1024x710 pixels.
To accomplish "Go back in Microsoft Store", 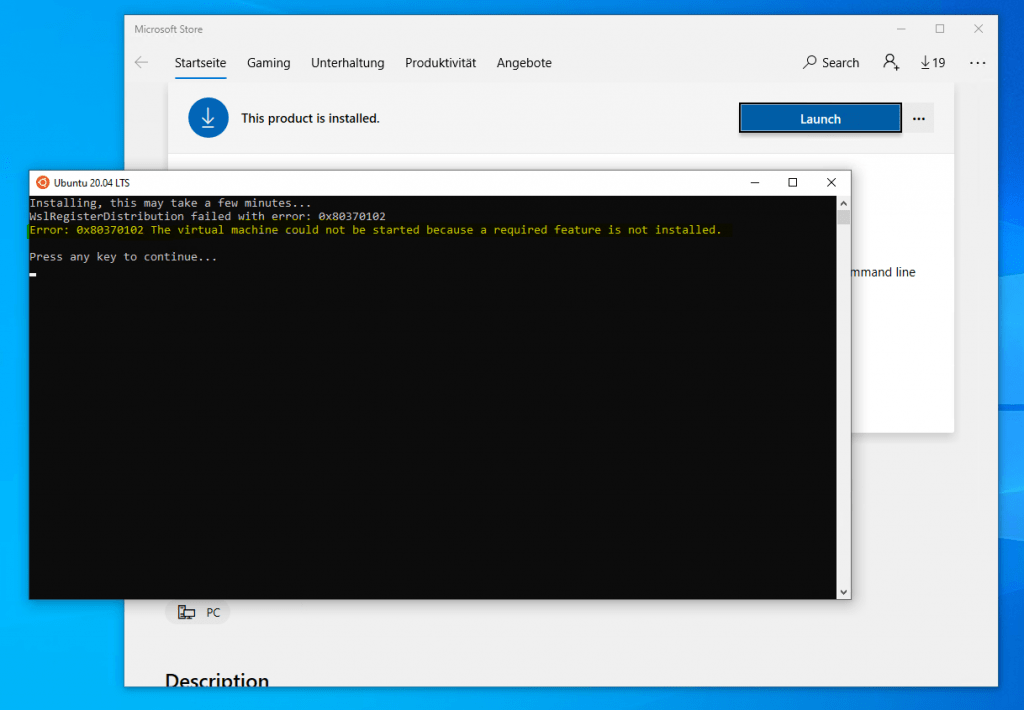I will pos(141,63).
